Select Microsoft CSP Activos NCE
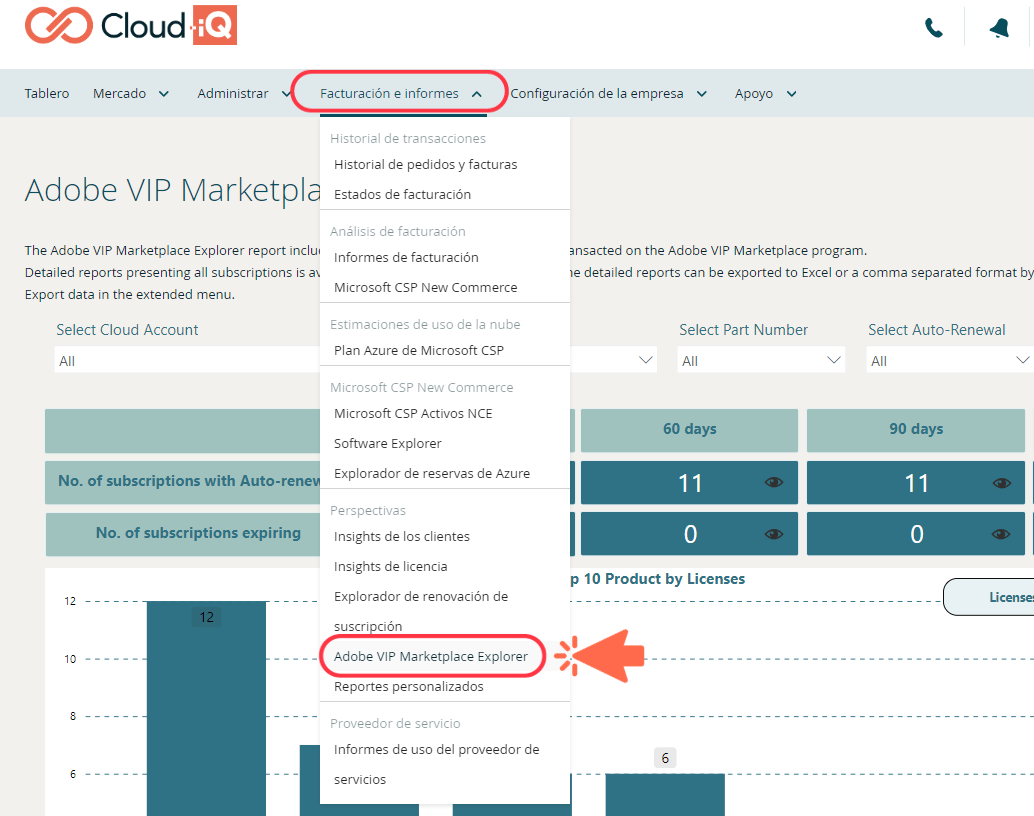 413,414
